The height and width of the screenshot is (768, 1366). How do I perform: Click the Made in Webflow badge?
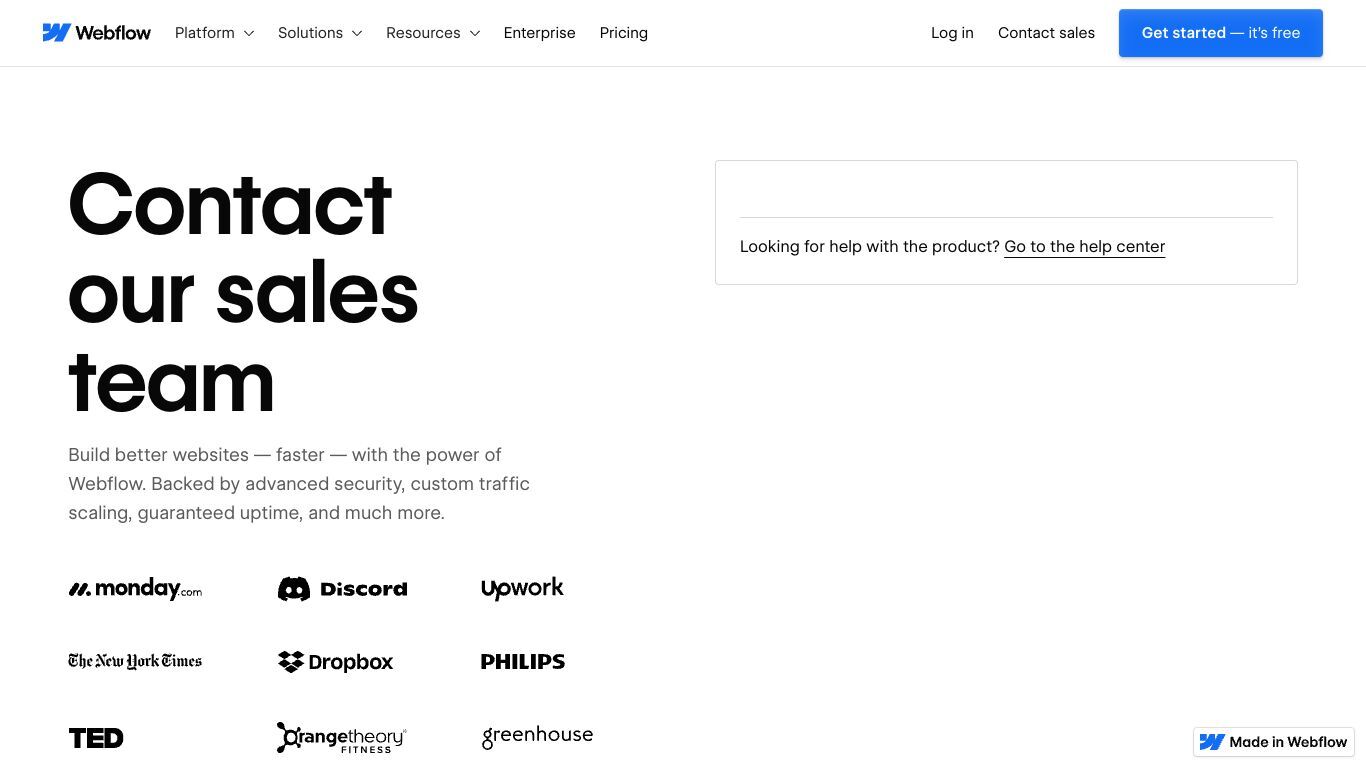(1274, 742)
